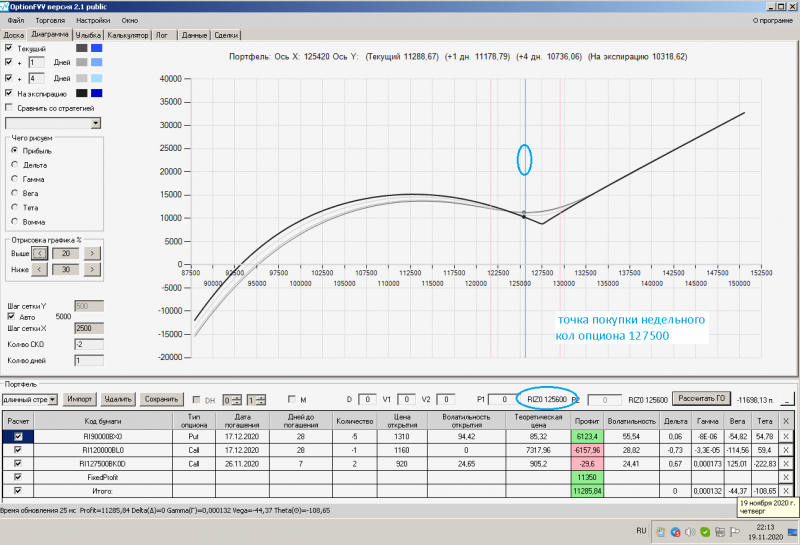800x545 pixels.
Task: Click the green shield tray icon
Action: 705,532
